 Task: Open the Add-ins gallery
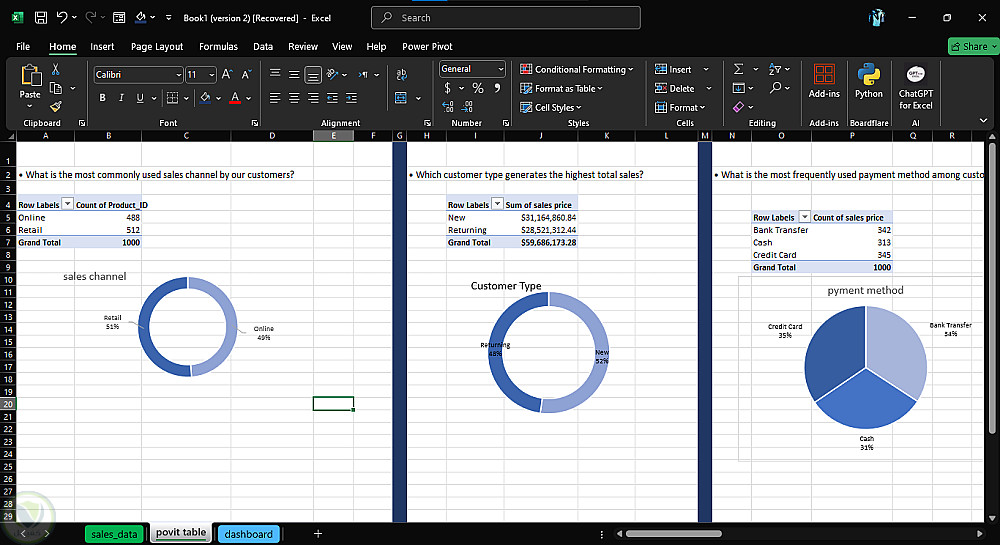pos(824,80)
